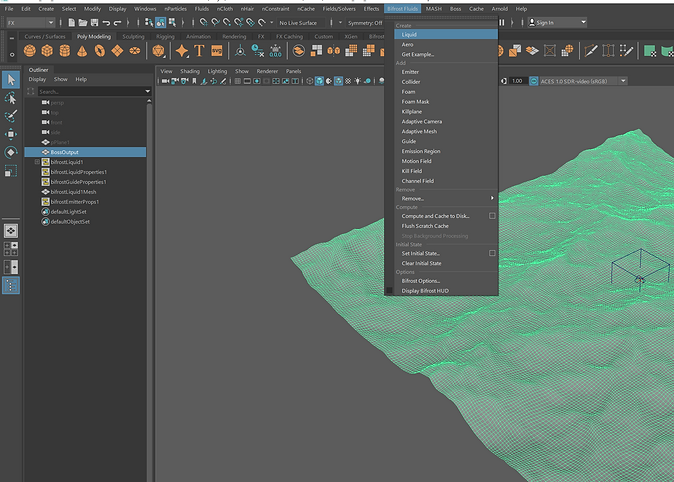Click the Outliner search field
This screenshot has width=674, height=482.
[x=91, y=91]
